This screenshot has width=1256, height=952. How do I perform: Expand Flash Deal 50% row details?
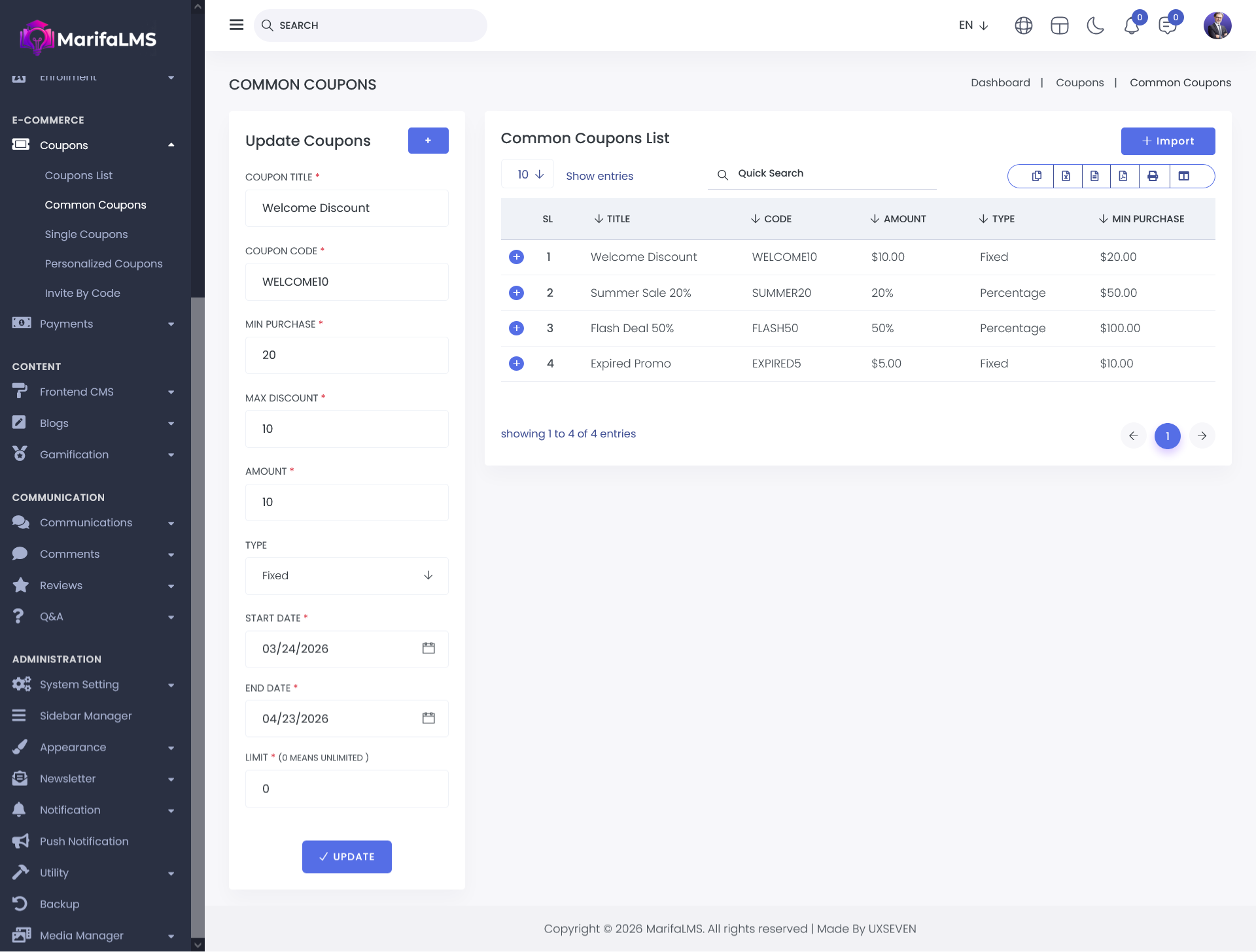(516, 328)
